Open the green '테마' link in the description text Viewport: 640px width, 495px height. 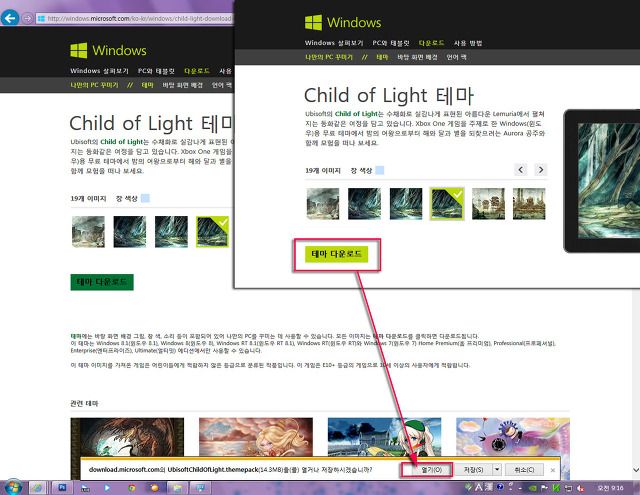click(76, 336)
